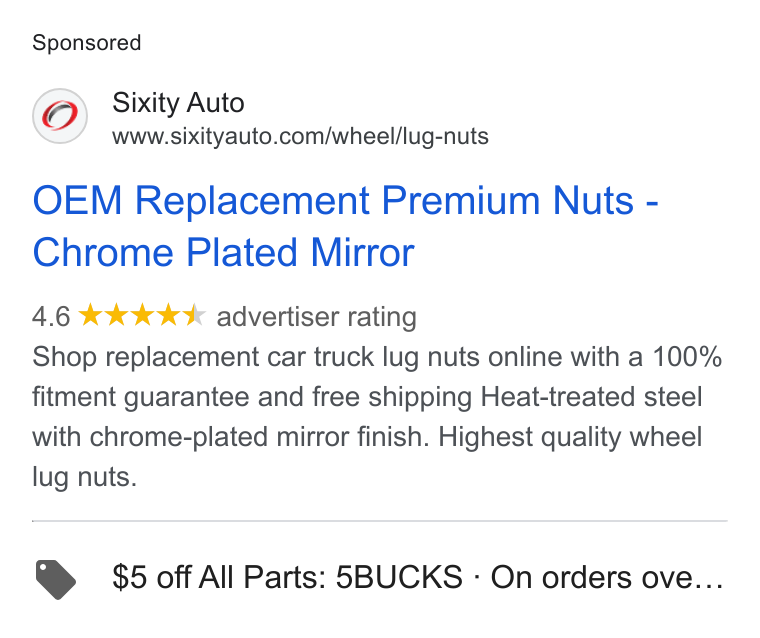Click the advertiser rating text

click(317, 317)
